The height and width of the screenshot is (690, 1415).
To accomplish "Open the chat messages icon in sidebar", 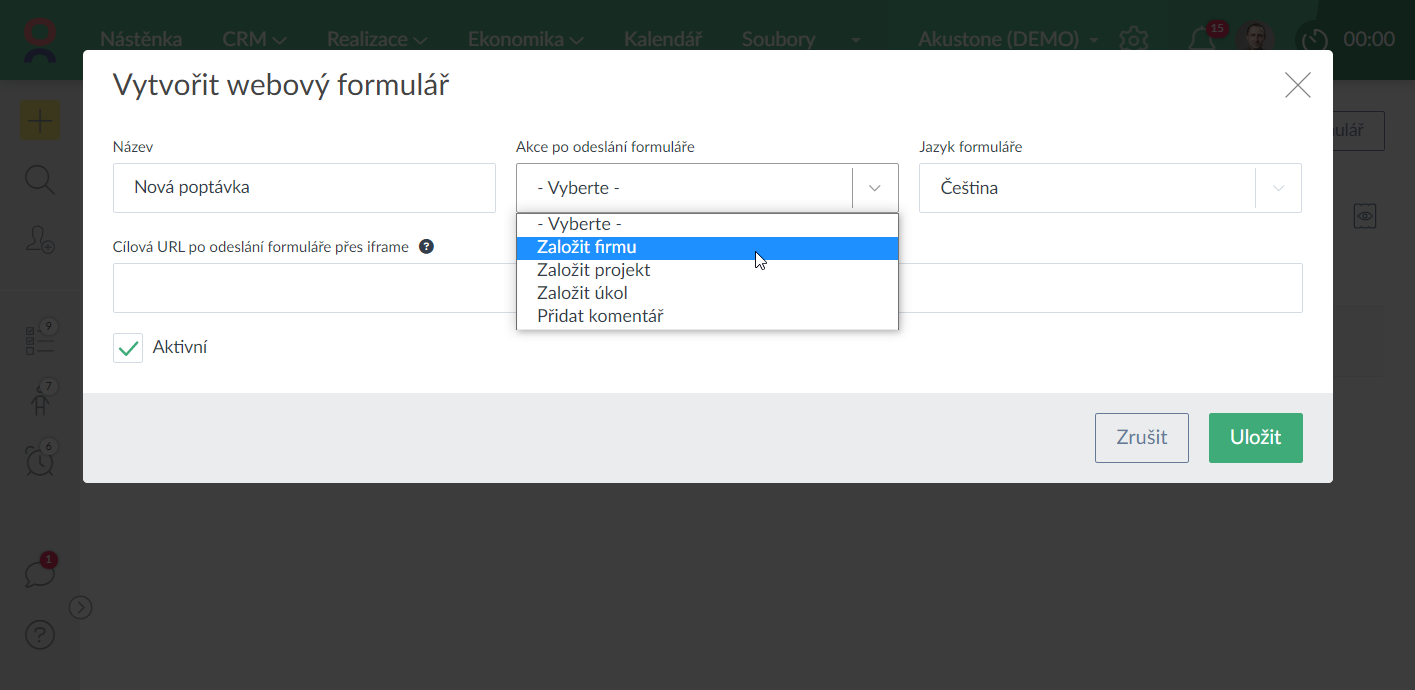I will pos(39,574).
